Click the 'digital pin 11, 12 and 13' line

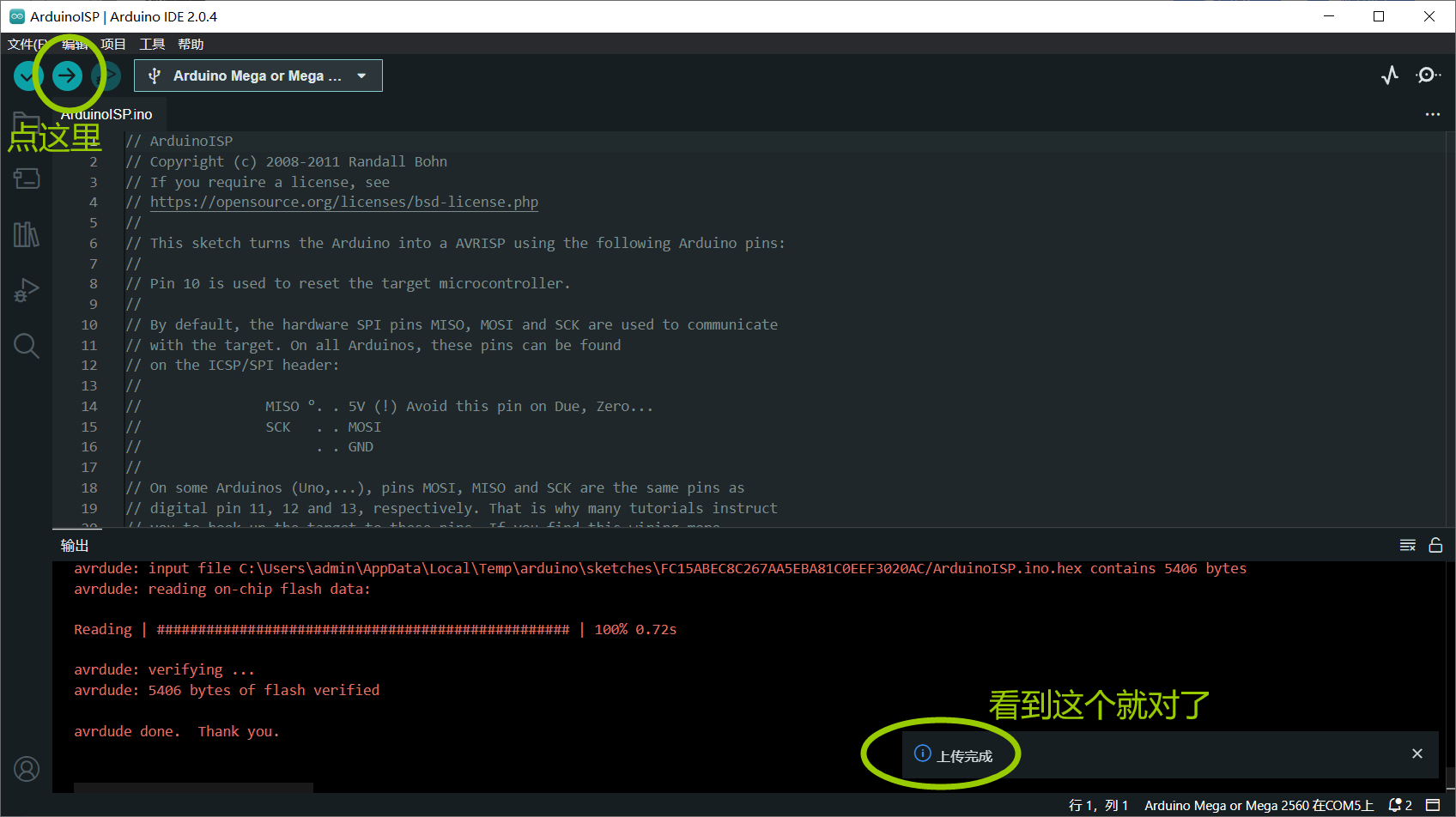pos(452,509)
